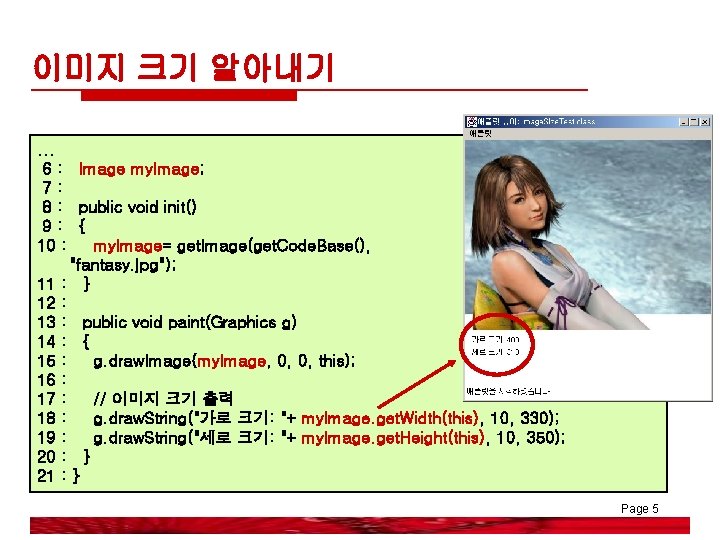Screen dimensions: 720x540
Task: Click the comment '// 이미지 크기 출력'
Action: (x=163, y=399)
